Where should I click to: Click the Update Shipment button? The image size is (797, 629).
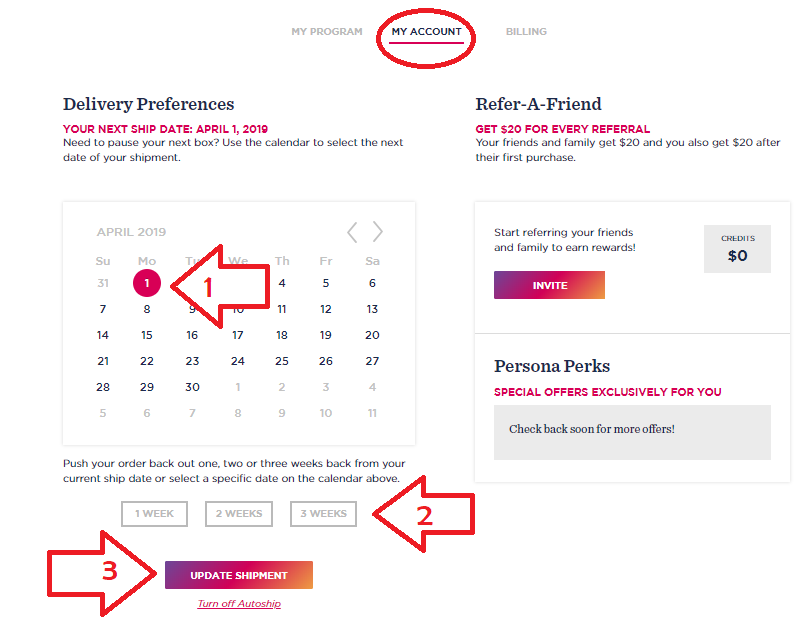239,575
